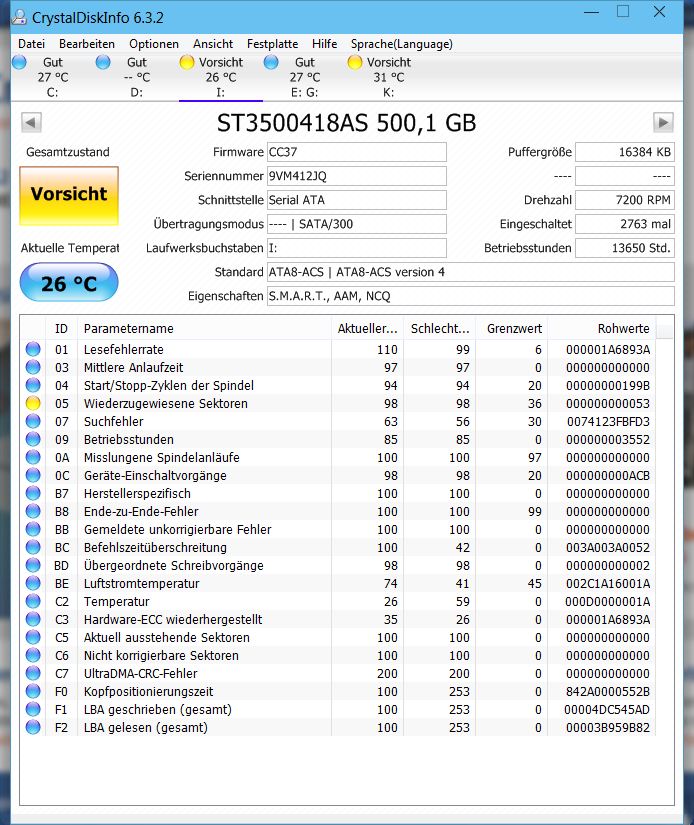Select the Suchfehler parameter name
This screenshot has height=825, width=694.
pyautogui.click(x=114, y=421)
